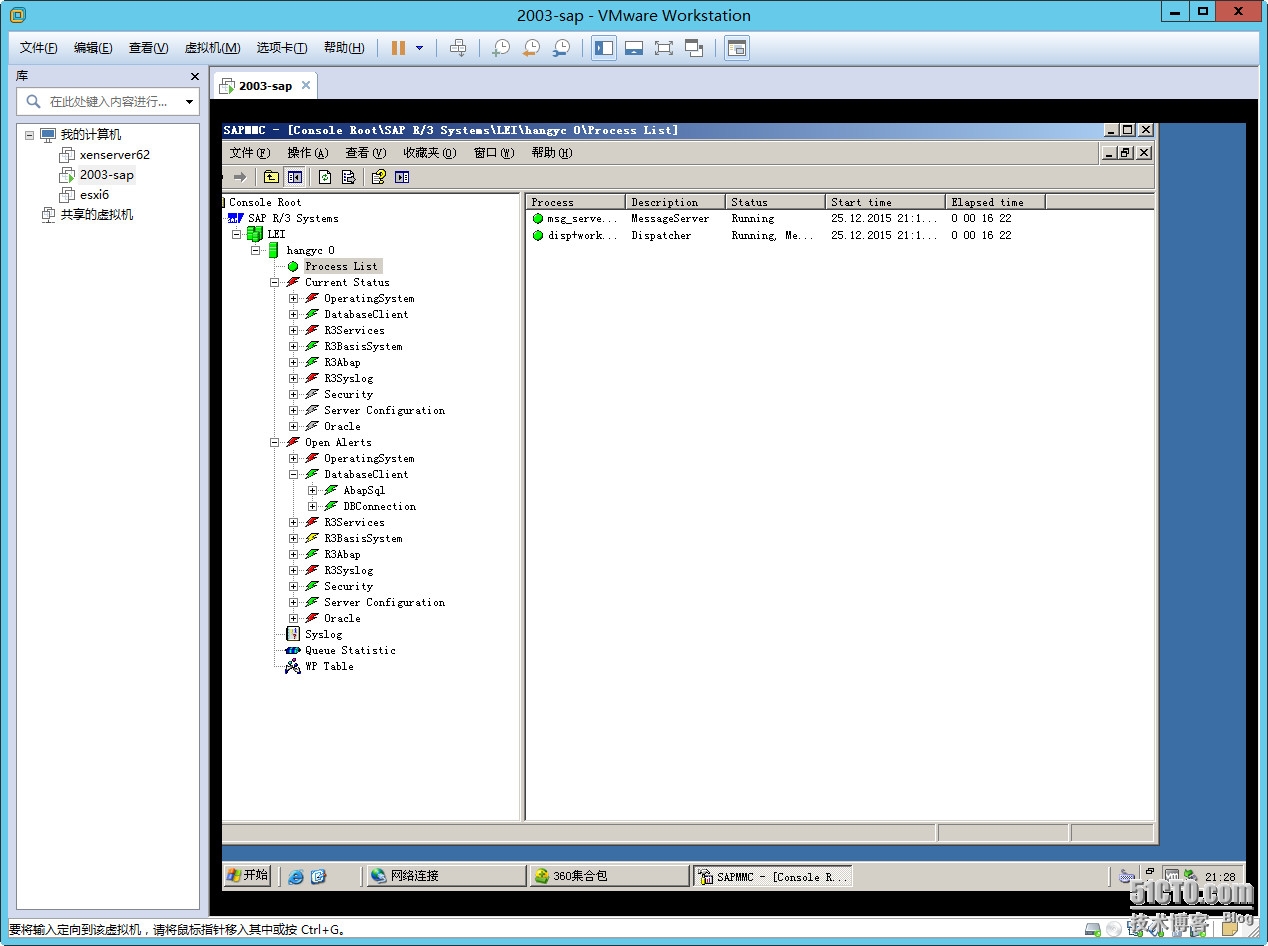Collapse DatabaseClient under Open Alerts
The image size is (1268, 946).
(294, 474)
